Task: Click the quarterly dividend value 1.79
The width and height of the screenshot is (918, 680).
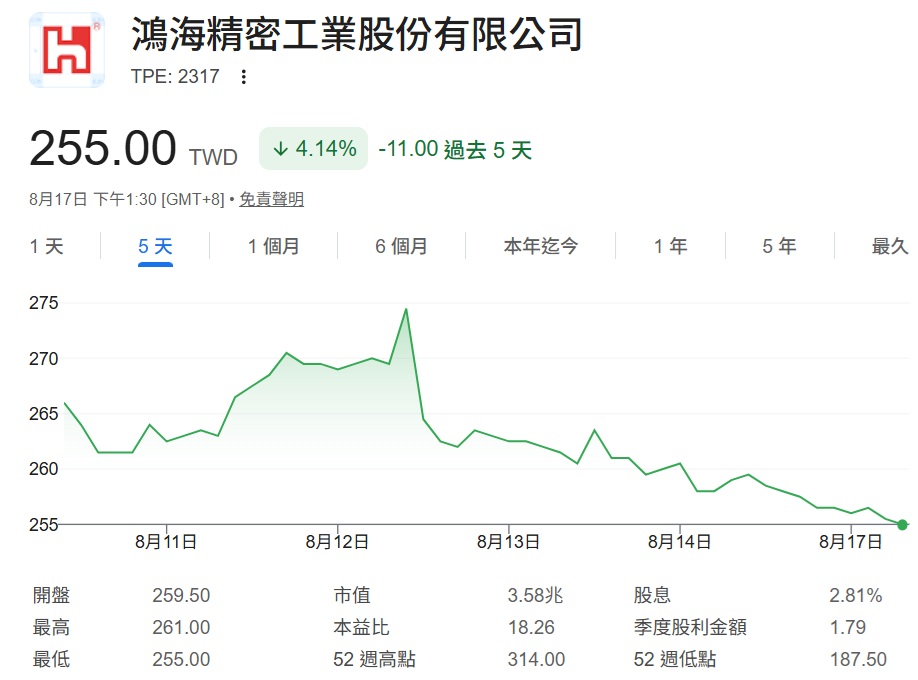Action: (x=848, y=627)
